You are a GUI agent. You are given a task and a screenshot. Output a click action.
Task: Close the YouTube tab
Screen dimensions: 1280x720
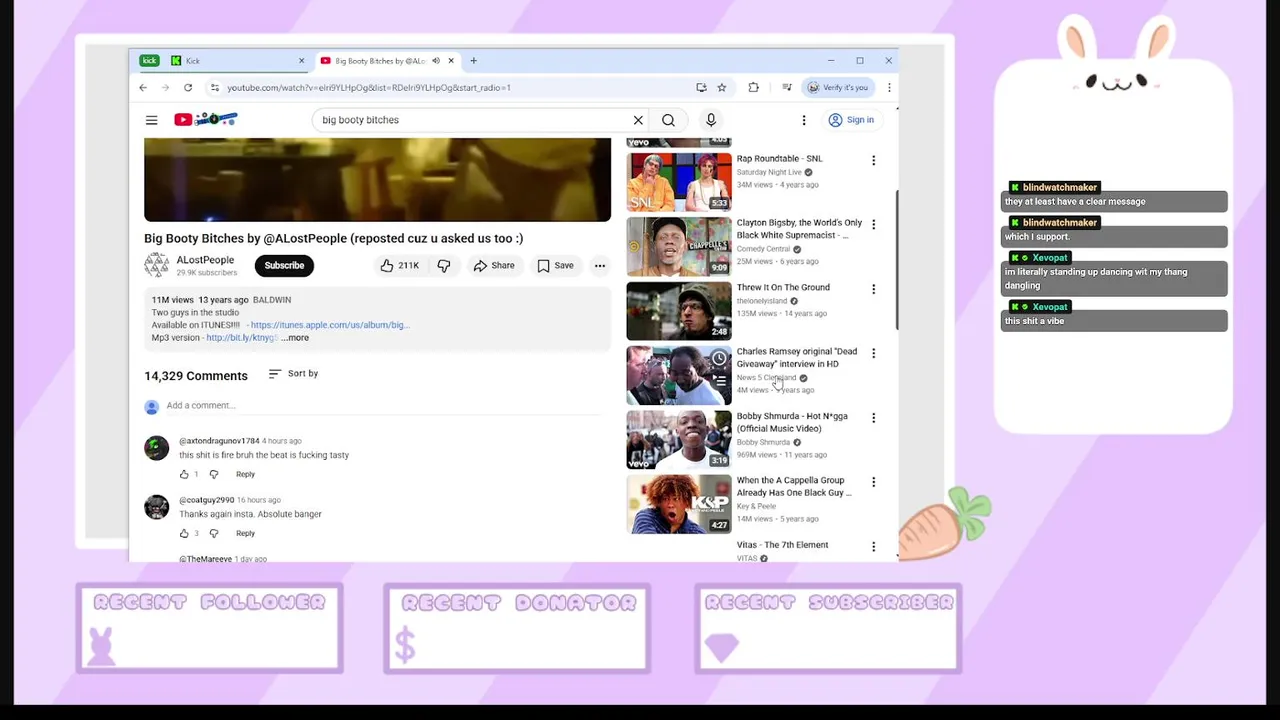[x=451, y=61]
